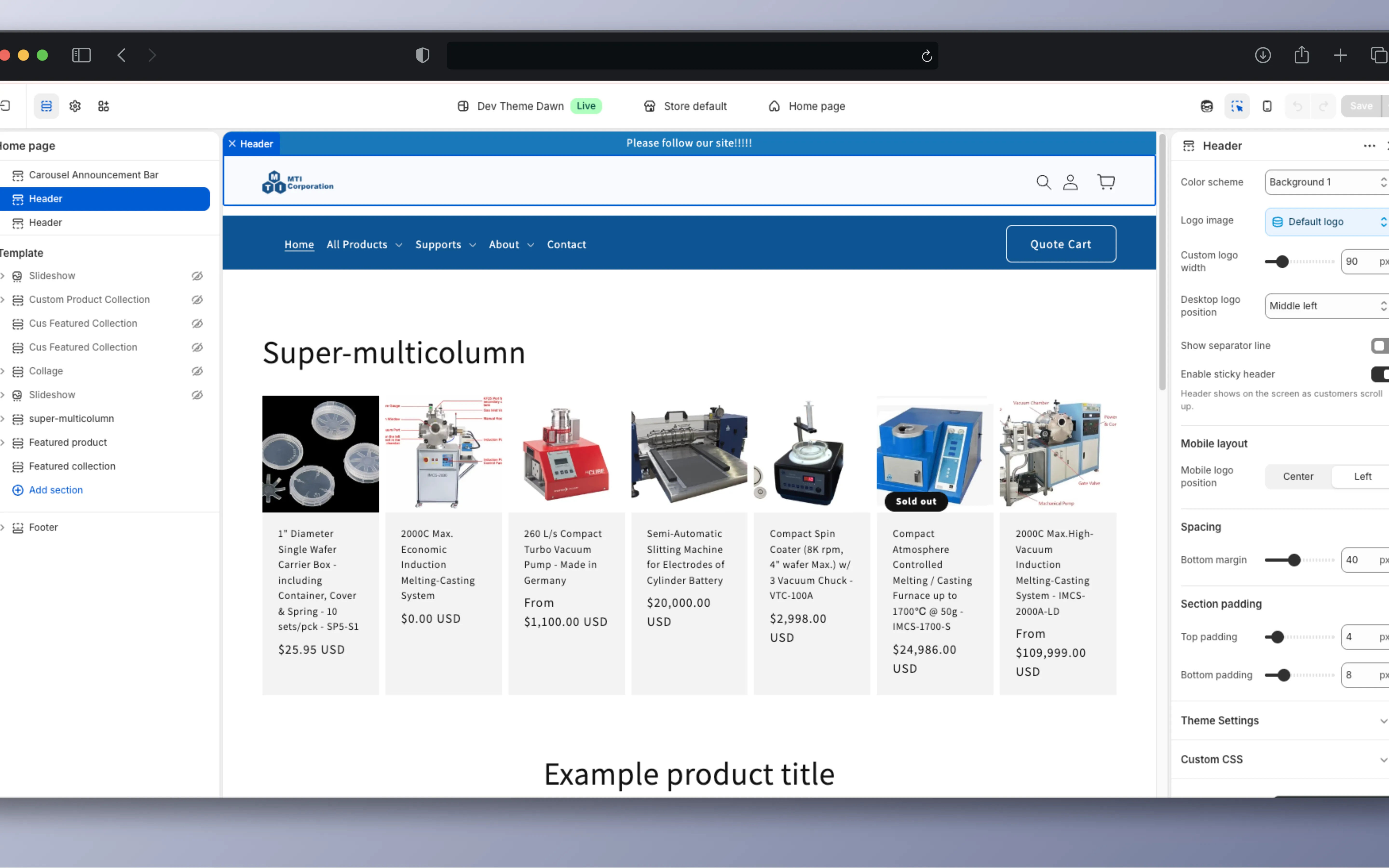Turn on the Show separator line switch
The height and width of the screenshot is (868, 1389).
[1380, 346]
